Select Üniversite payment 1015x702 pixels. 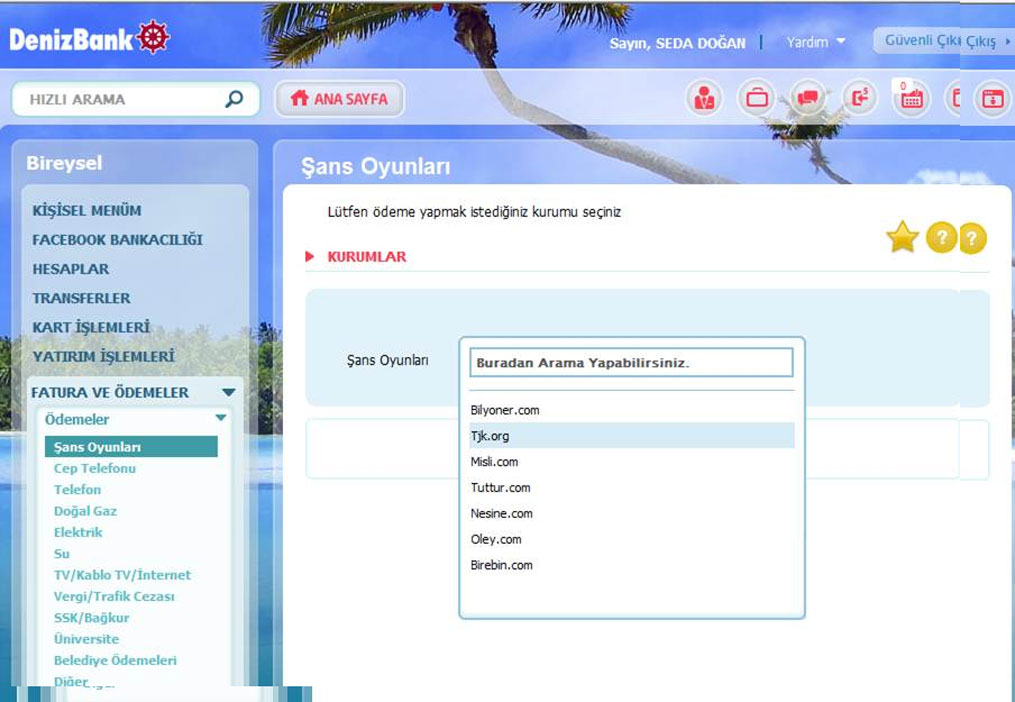[x=86, y=639]
